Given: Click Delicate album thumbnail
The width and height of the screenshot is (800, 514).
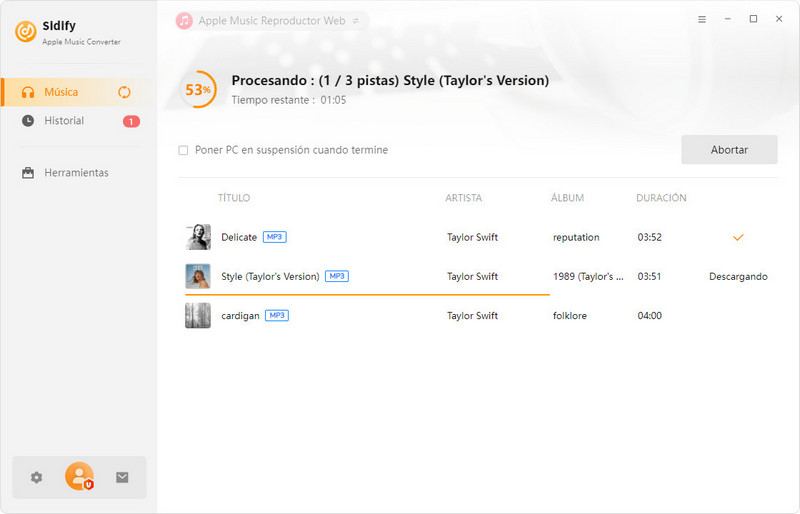Looking at the screenshot, I should (198, 237).
